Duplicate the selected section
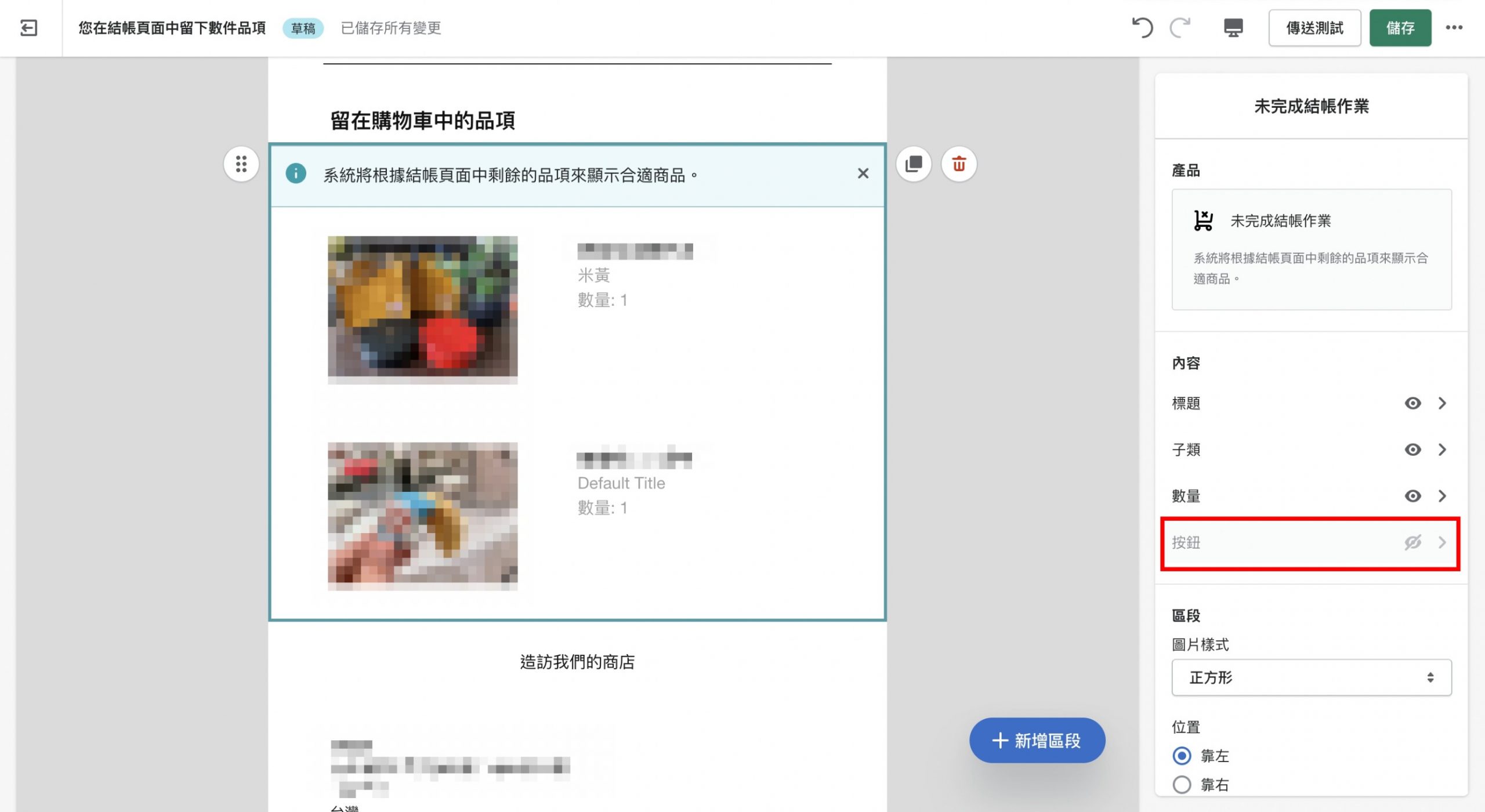 [914, 164]
